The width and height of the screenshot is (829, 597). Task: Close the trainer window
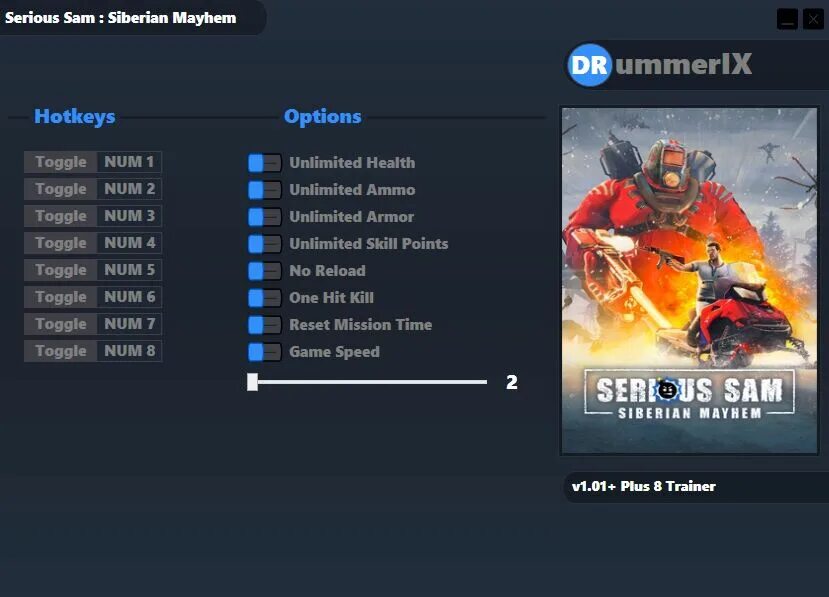[x=813, y=20]
